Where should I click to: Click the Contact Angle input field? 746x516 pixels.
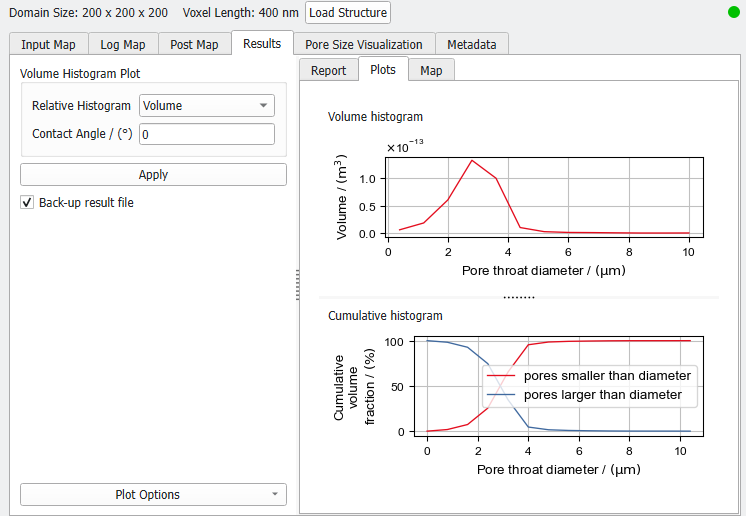coord(206,134)
